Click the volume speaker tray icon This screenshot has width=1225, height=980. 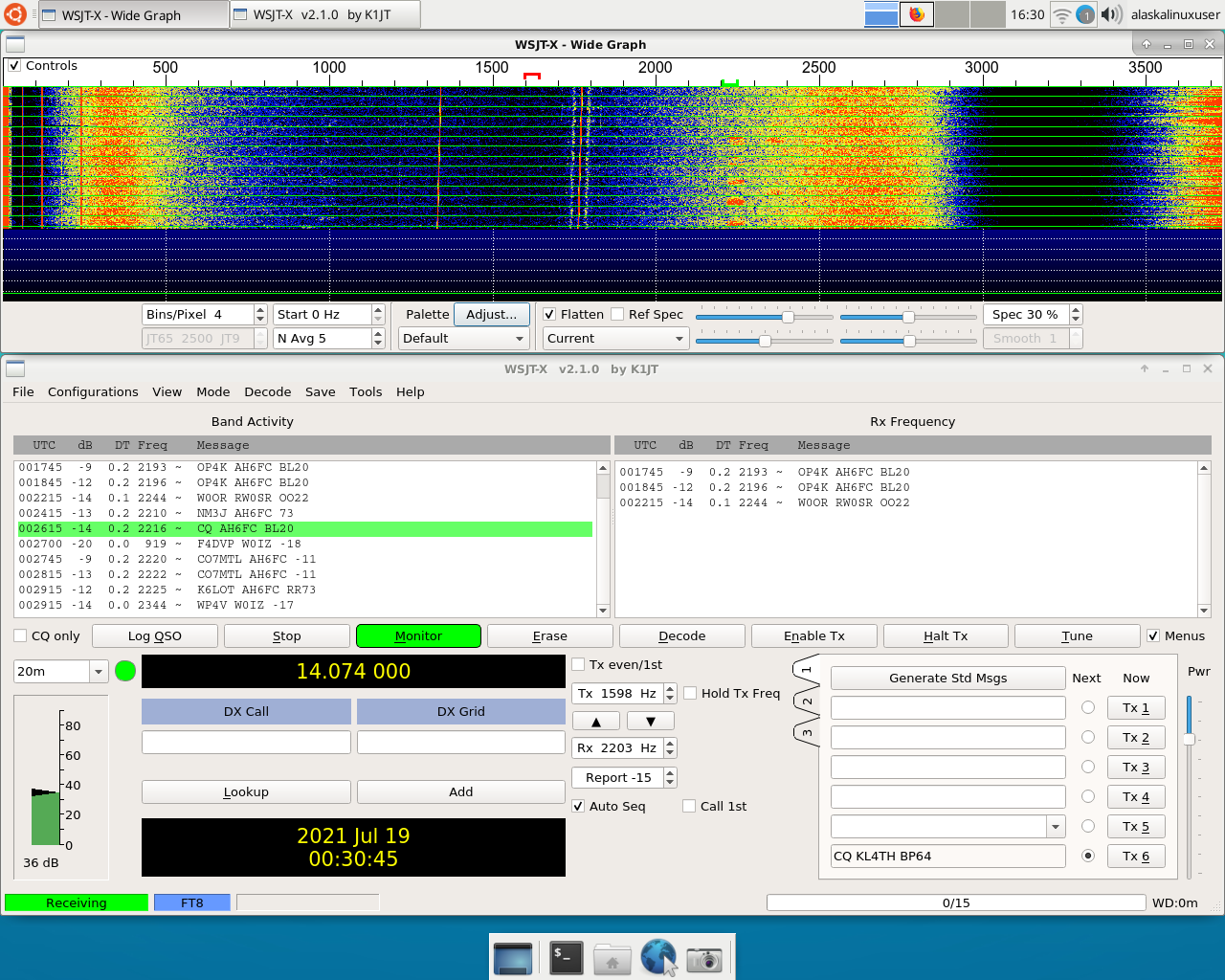(x=1111, y=14)
